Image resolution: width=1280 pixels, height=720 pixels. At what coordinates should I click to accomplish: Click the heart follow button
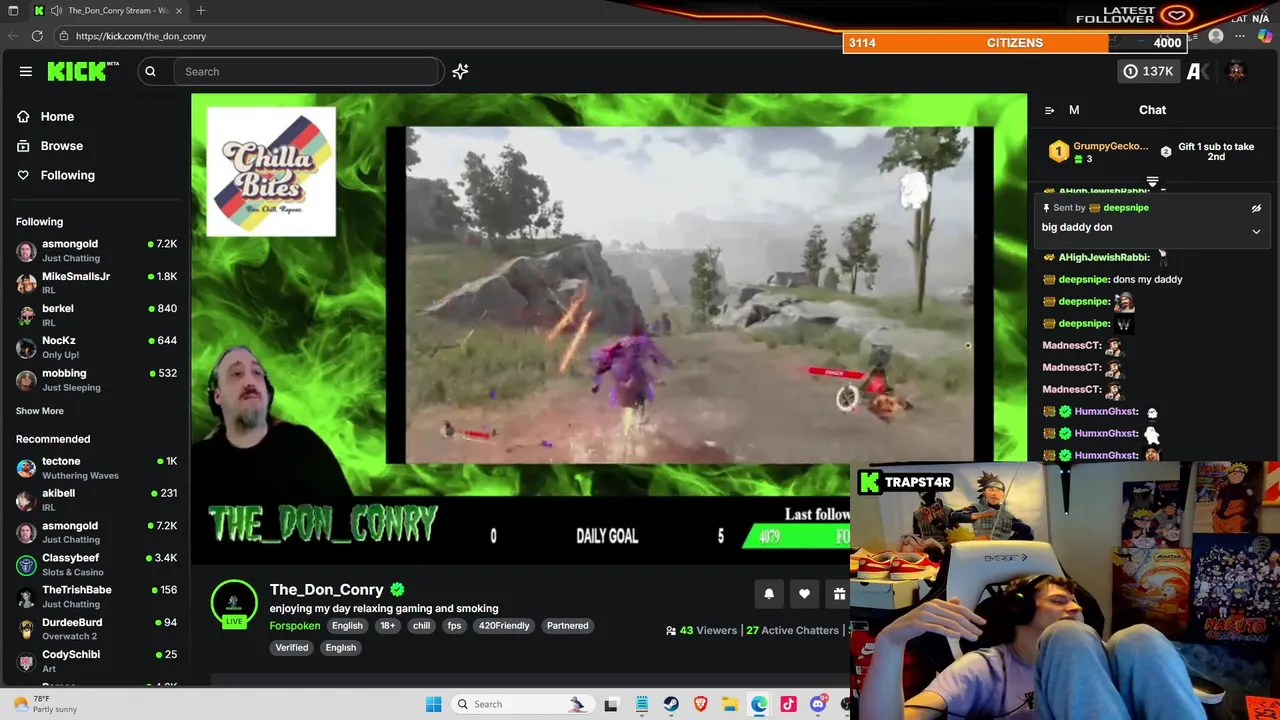pos(804,594)
